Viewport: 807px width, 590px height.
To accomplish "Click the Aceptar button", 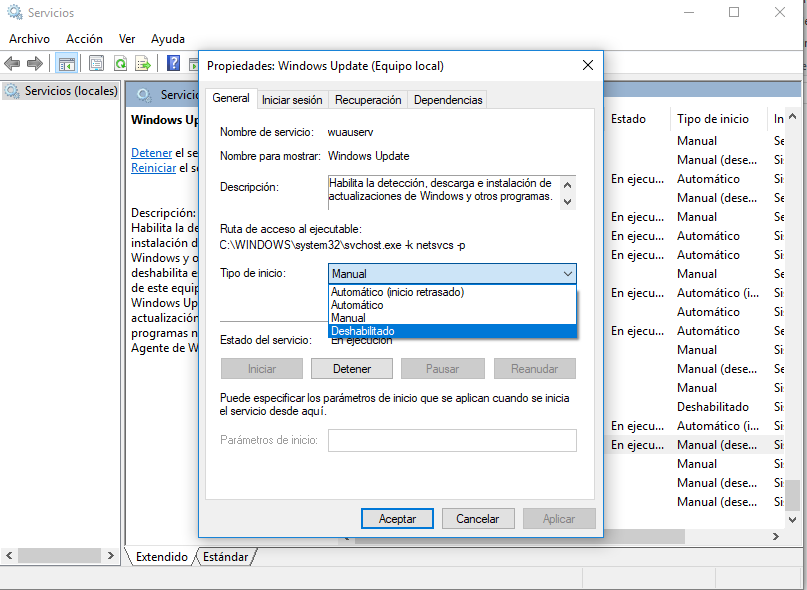I will [x=397, y=518].
